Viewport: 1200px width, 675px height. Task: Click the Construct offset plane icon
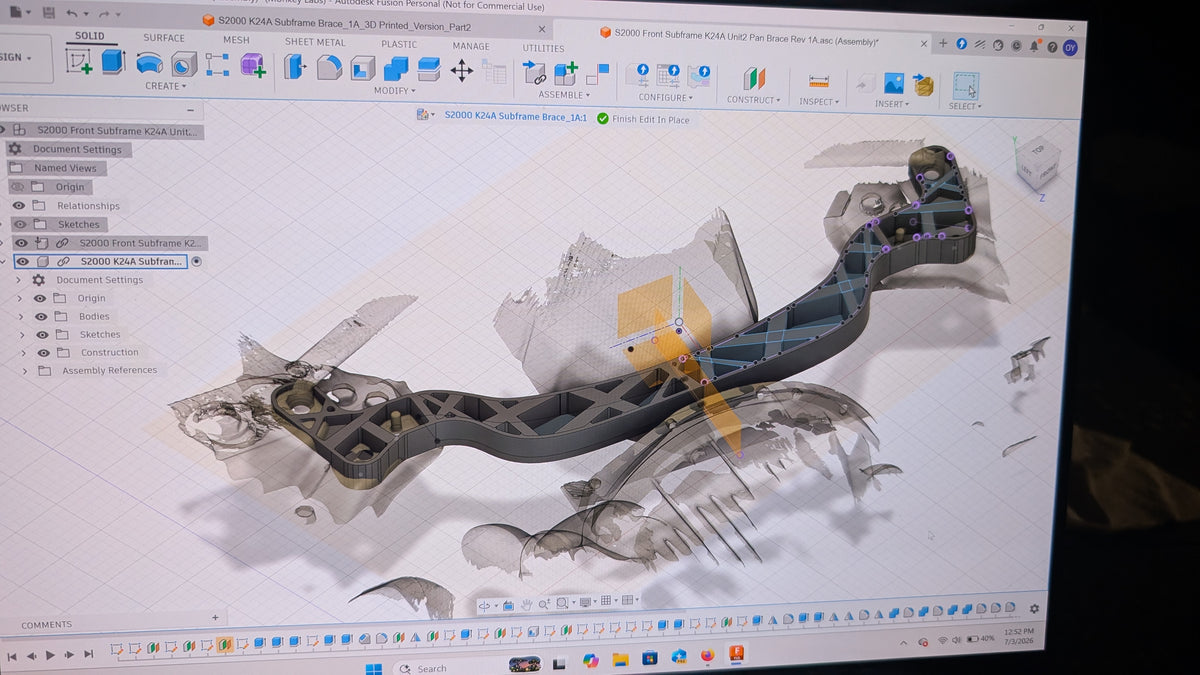coord(754,78)
